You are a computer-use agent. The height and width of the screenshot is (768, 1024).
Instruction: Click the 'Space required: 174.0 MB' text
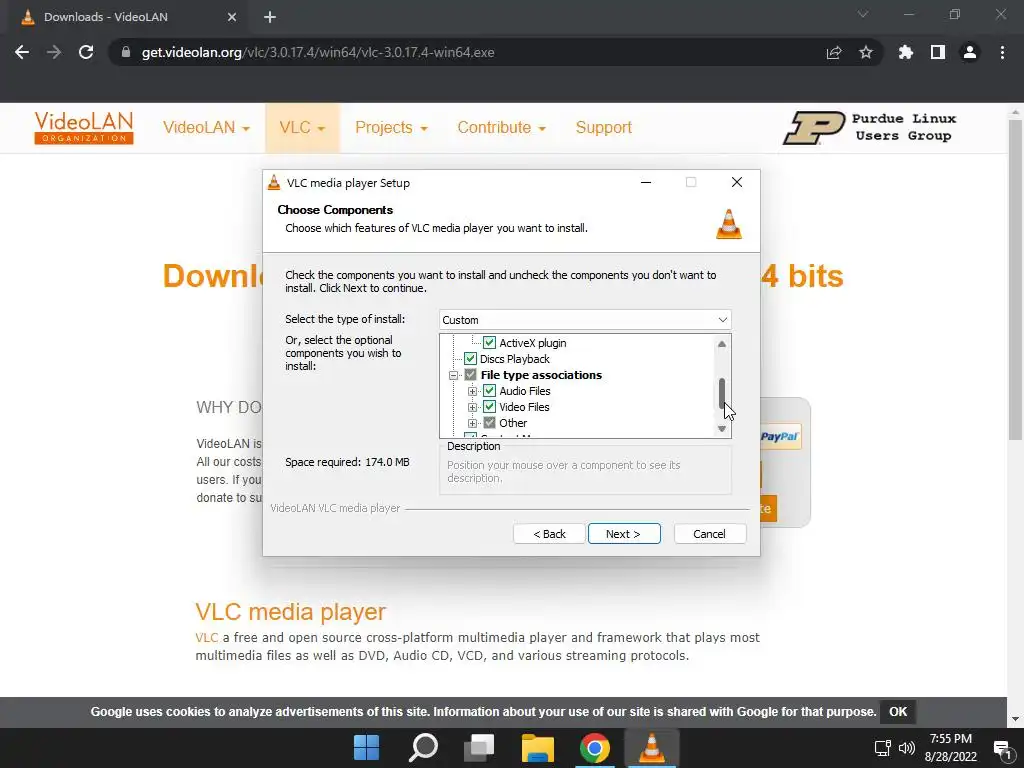coord(347,462)
